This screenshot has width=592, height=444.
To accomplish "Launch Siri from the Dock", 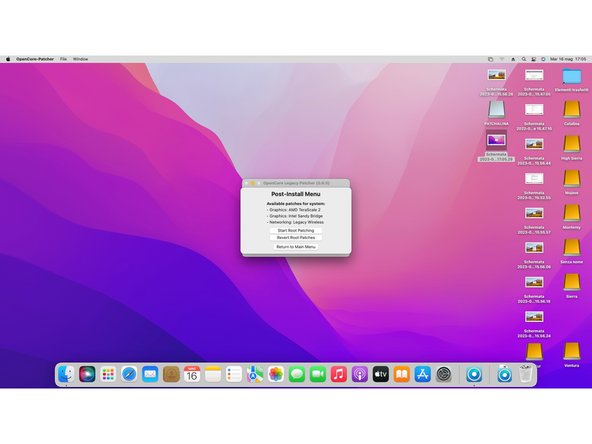I will (87, 374).
